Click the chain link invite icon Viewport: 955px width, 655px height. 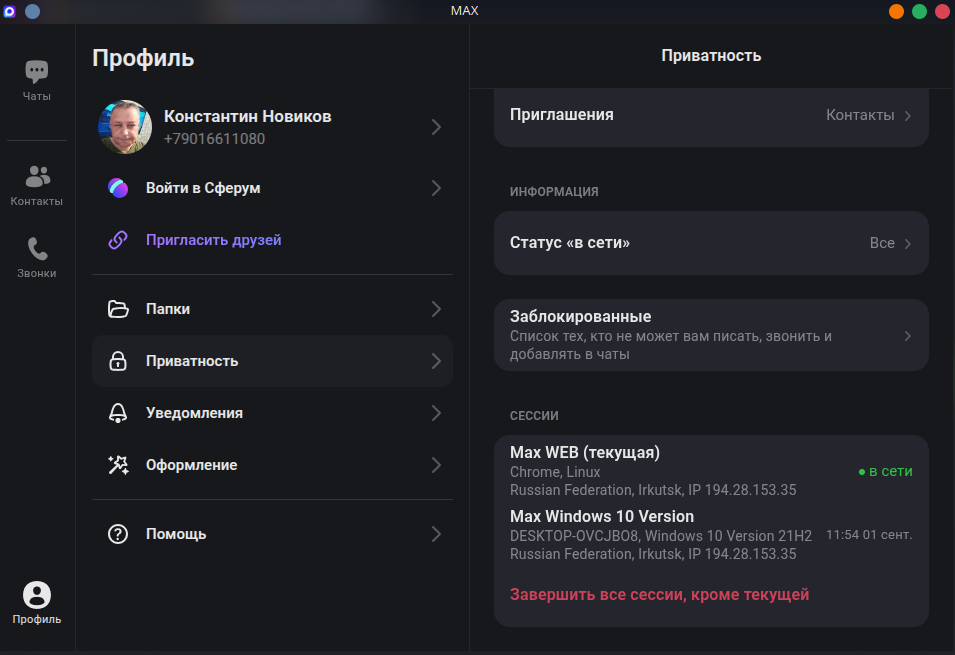coord(118,240)
